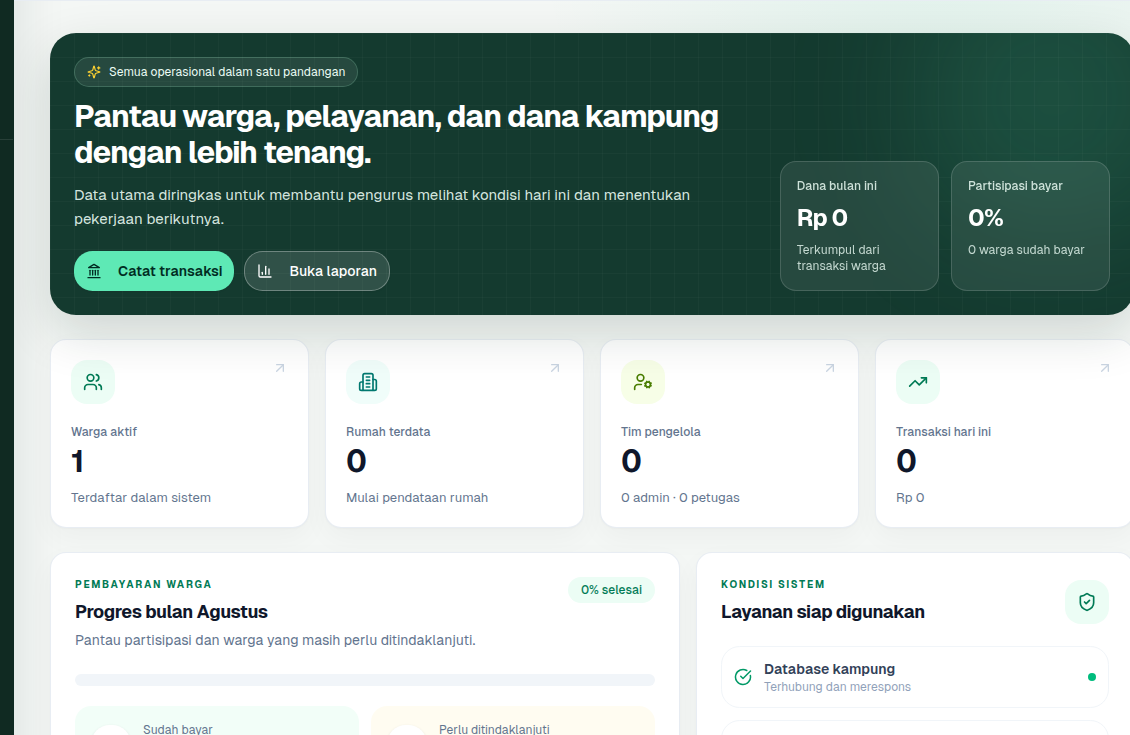Select the Semua operasional dalam satu pandangan badge
This screenshot has height=735, width=1130.
coord(215,72)
